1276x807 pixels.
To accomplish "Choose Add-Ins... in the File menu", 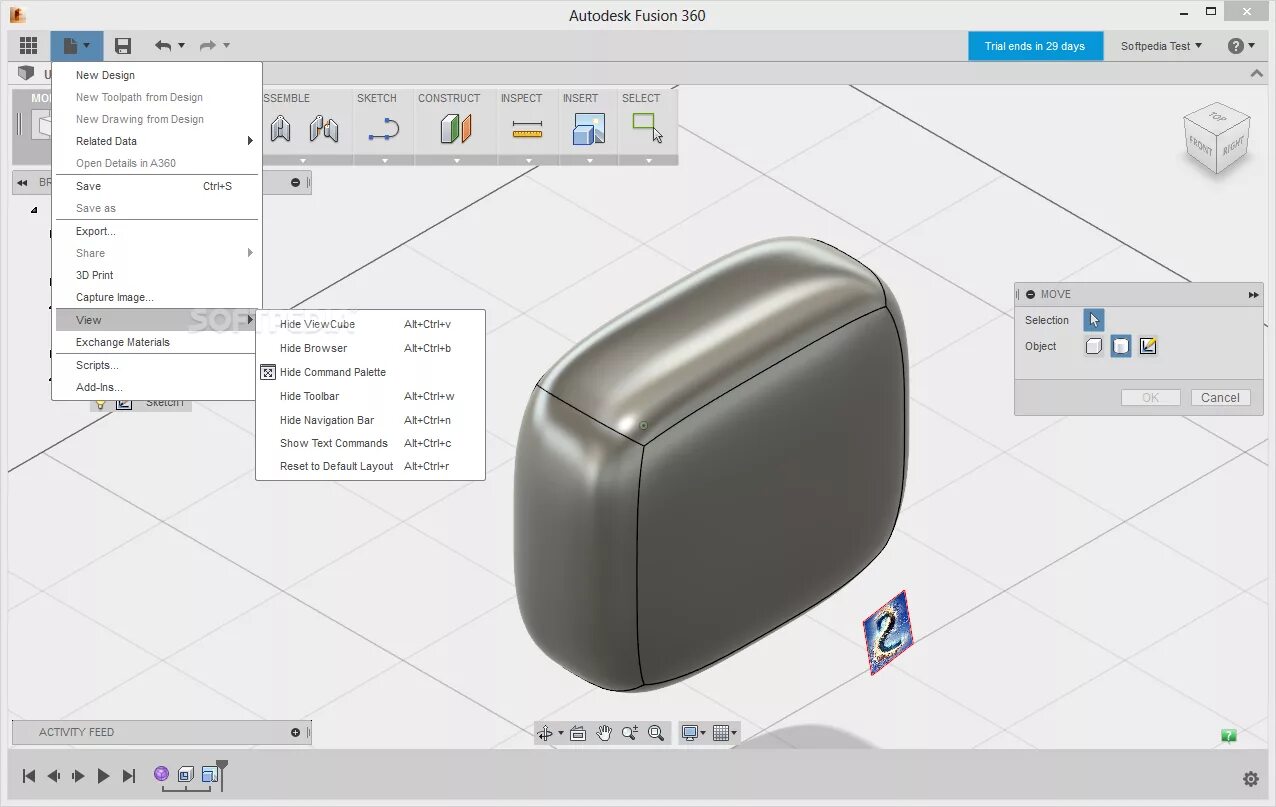I will tap(157, 387).
